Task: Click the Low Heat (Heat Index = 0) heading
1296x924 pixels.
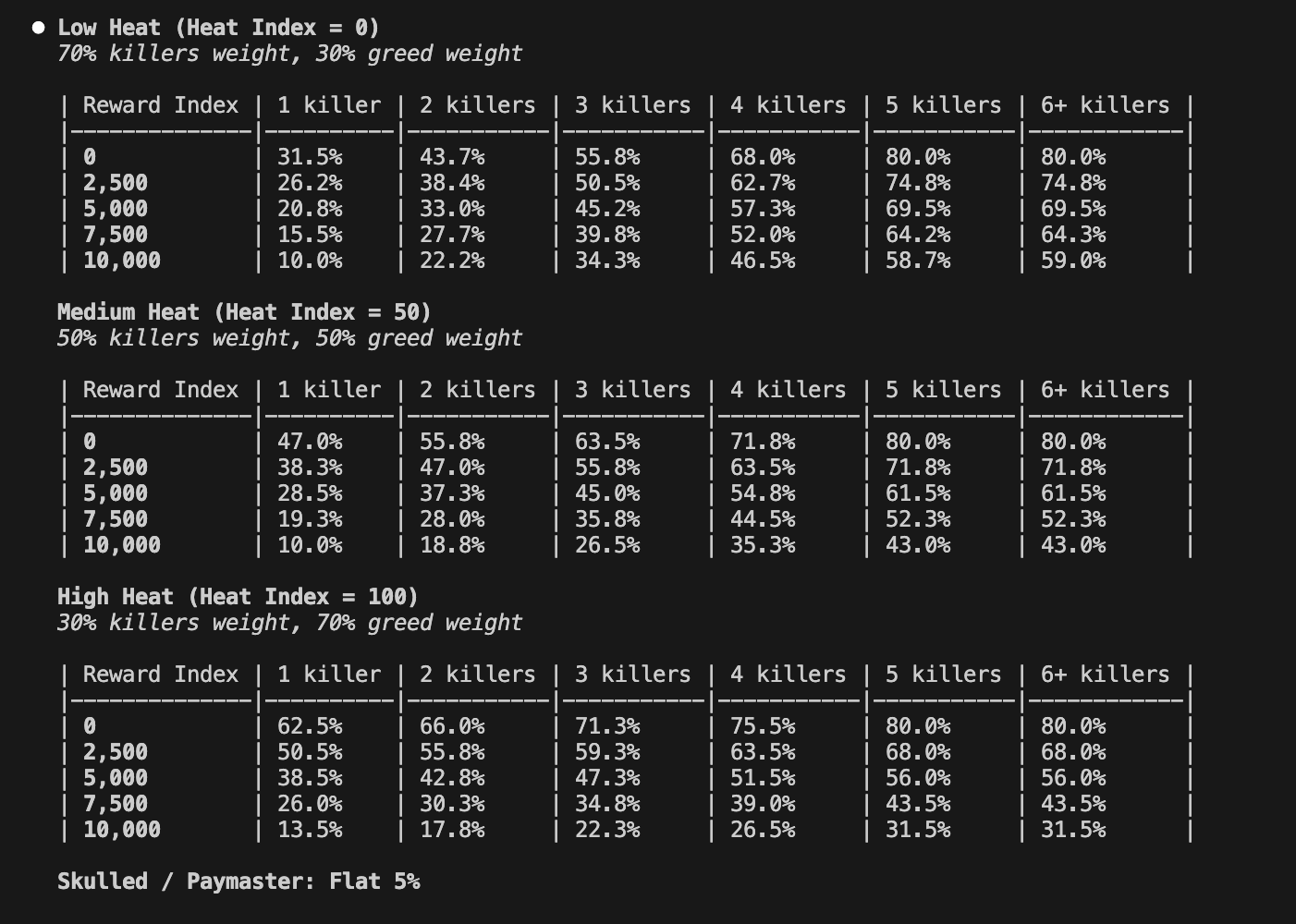Action: (218, 28)
